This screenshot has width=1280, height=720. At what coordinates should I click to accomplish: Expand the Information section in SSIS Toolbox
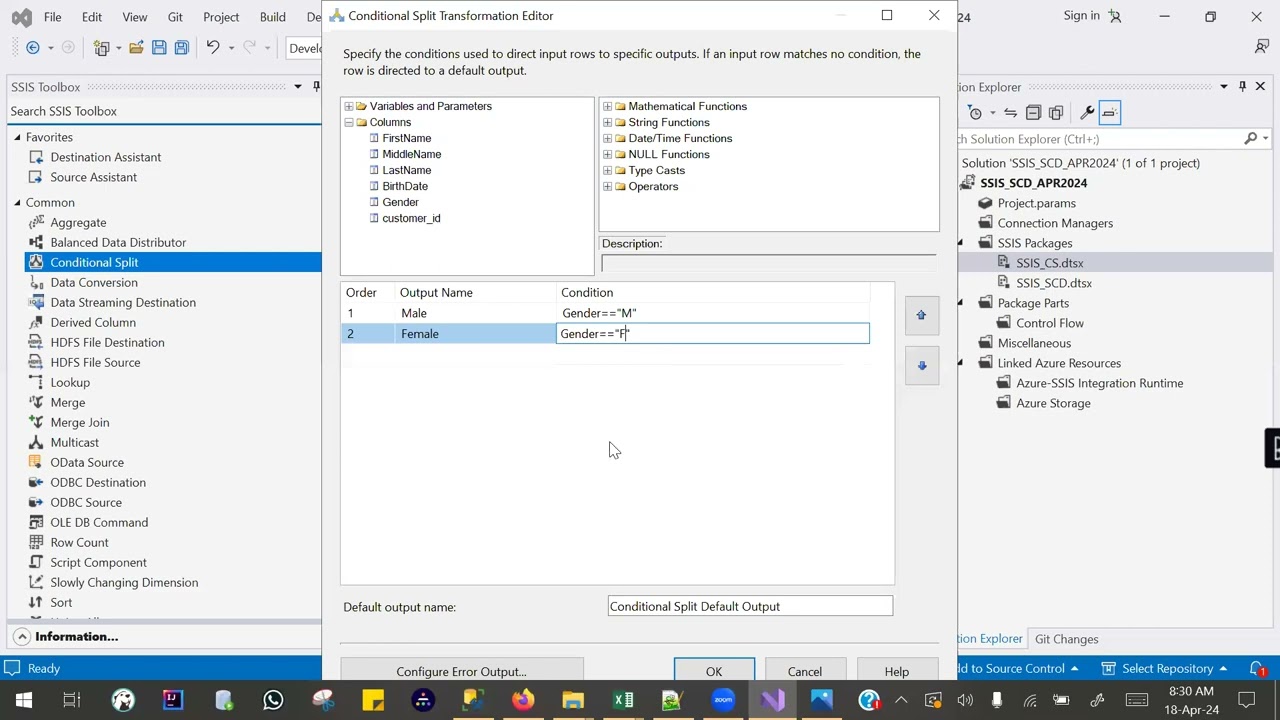point(21,636)
